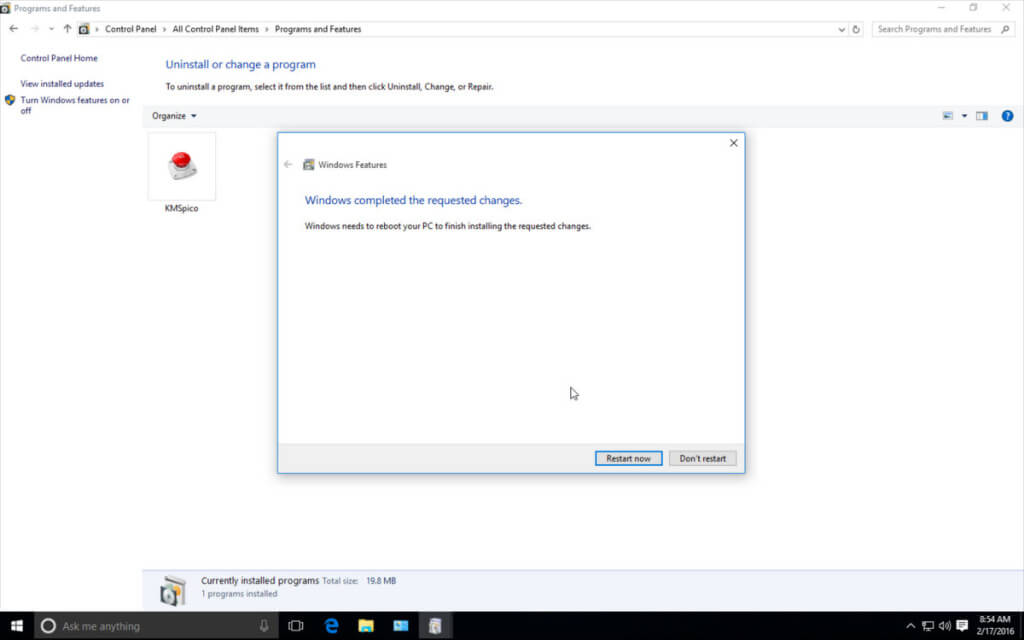1024x640 pixels.
Task: Click Turn Windows features on or off
Action: [74, 105]
